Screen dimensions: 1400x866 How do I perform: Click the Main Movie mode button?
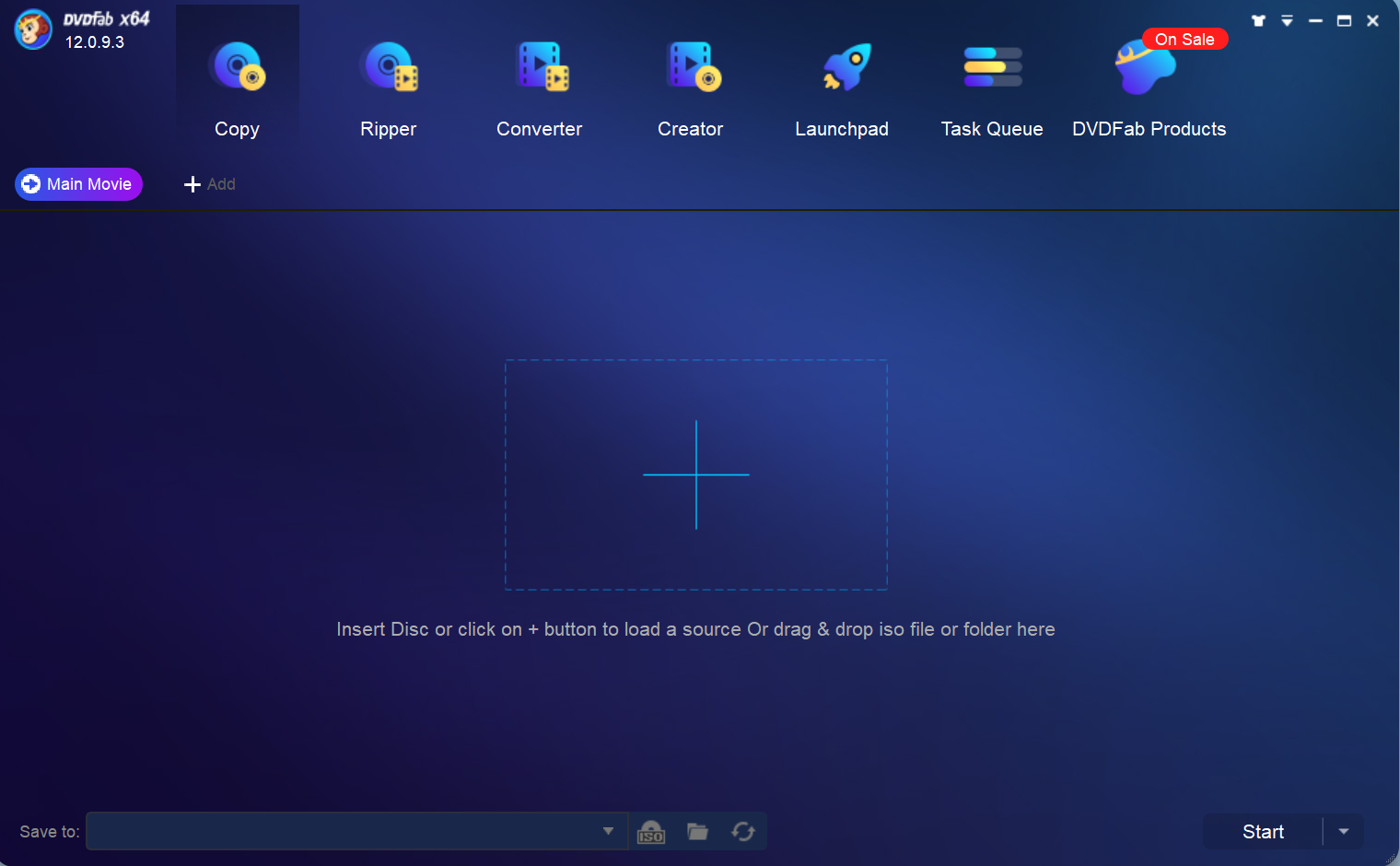[78, 184]
